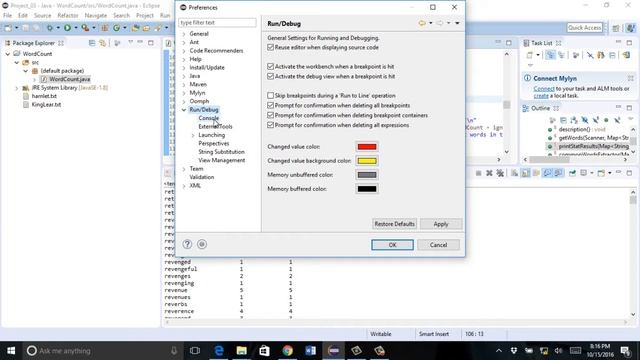The image size is (640, 360).
Task: Open Eclipse icon on taskbar
Action: click(333, 351)
